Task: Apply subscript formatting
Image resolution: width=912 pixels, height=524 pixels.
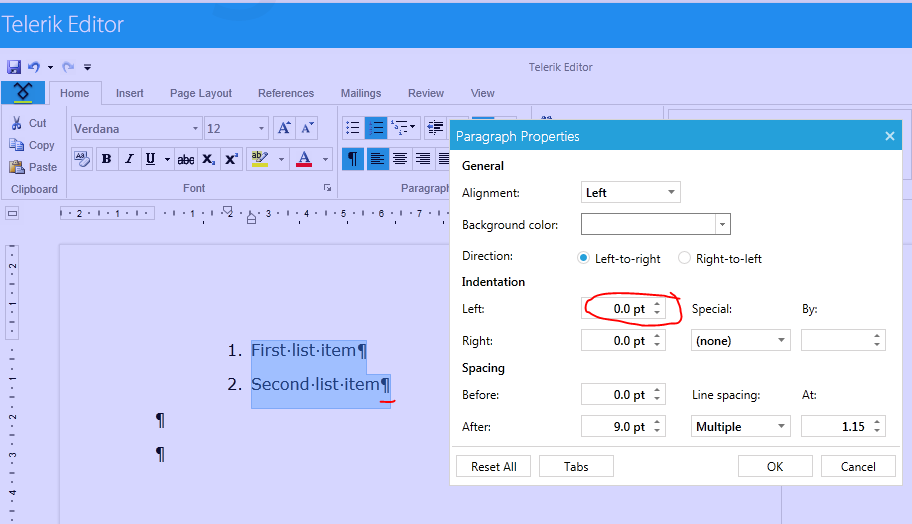Action: pyautogui.click(x=208, y=159)
